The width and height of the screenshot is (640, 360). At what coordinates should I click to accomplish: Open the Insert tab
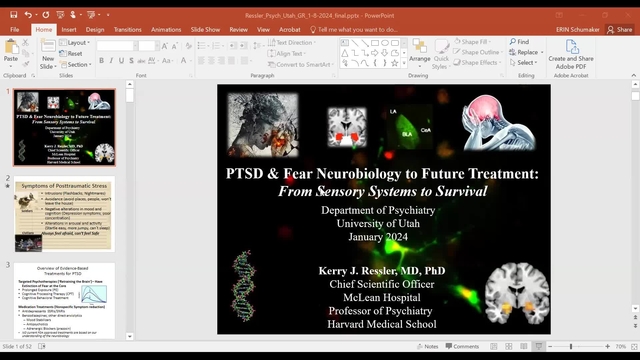pyautogui.click(x=69, y=29)
